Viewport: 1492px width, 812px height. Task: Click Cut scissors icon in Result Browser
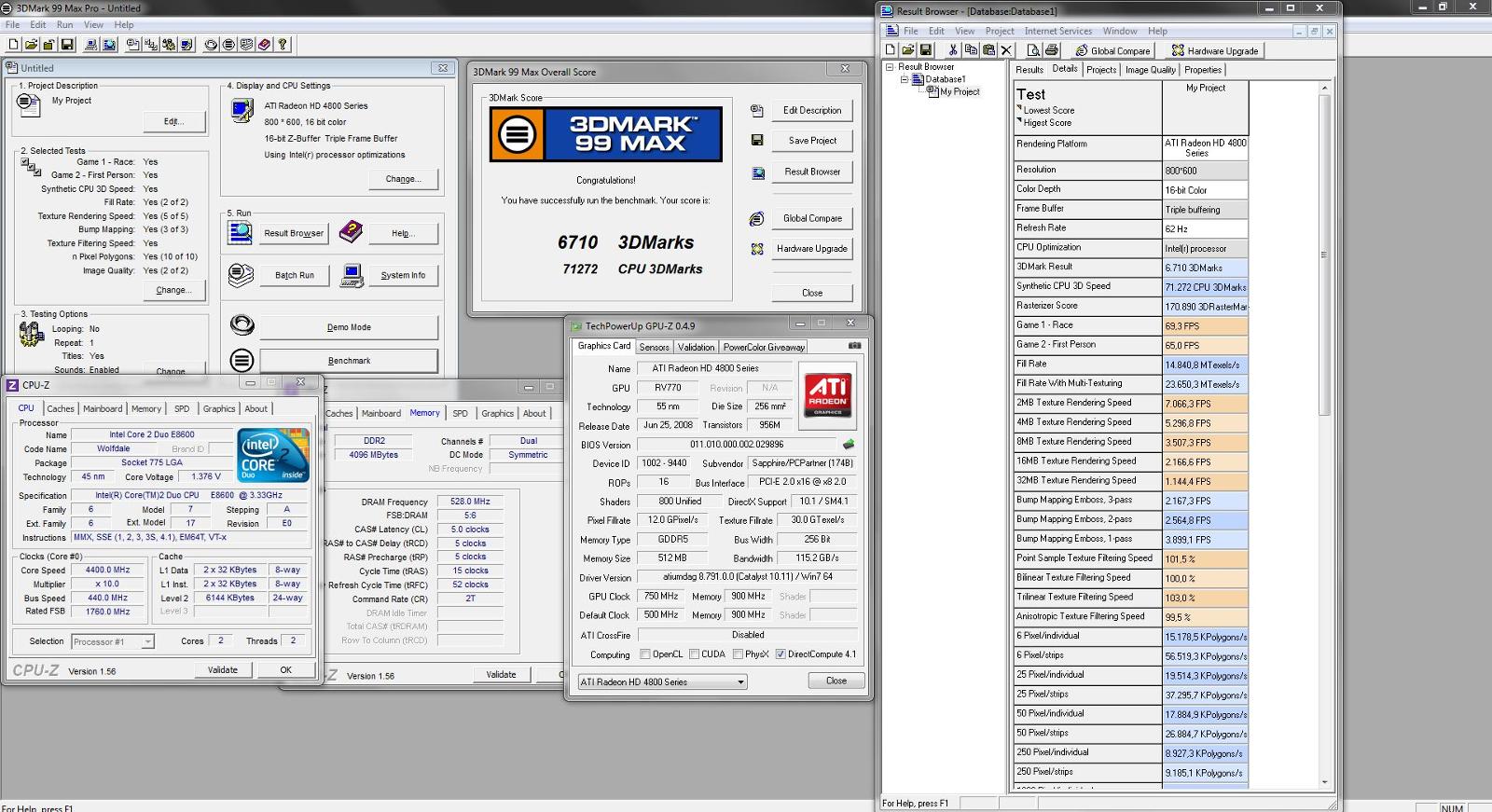click(x=953, y=49)
